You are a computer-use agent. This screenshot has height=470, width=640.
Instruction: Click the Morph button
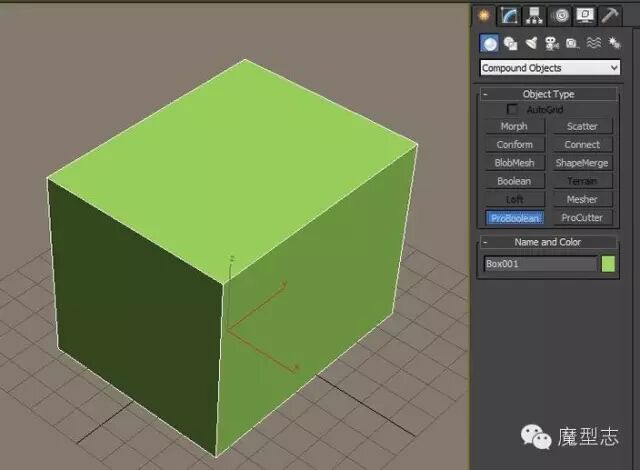pyautogui.click(x=514, y=126)
